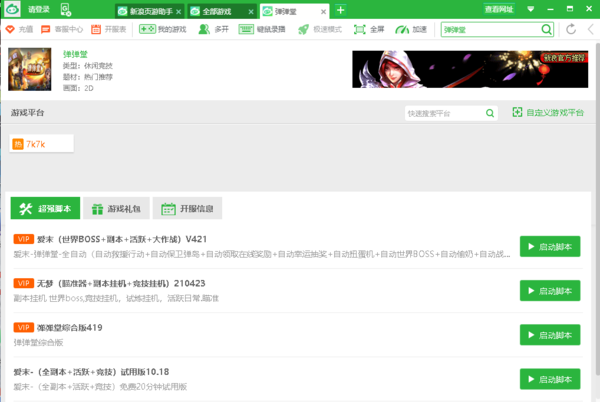Click the top search magnifier icon
The image size is (600, 402).
pyautogui.click(x=546, y=29)
